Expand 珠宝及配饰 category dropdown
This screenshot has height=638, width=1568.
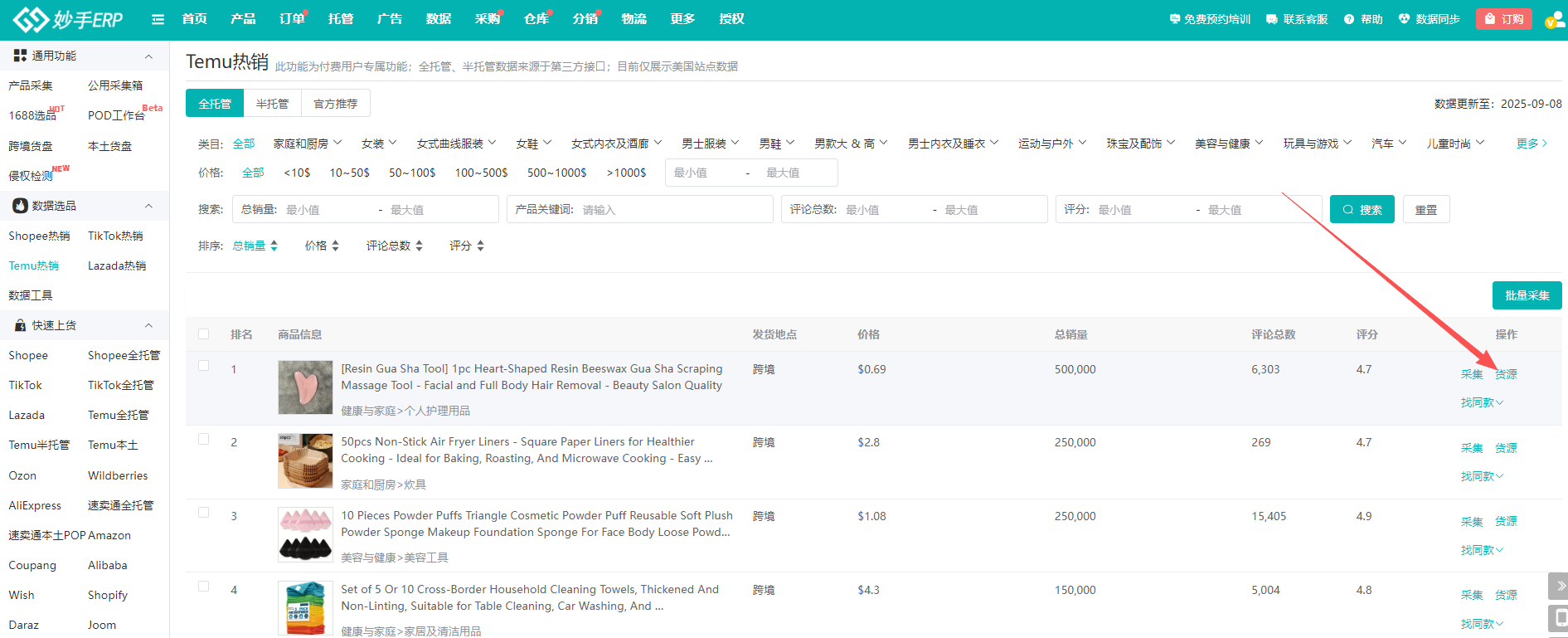tap(1141, 144)
